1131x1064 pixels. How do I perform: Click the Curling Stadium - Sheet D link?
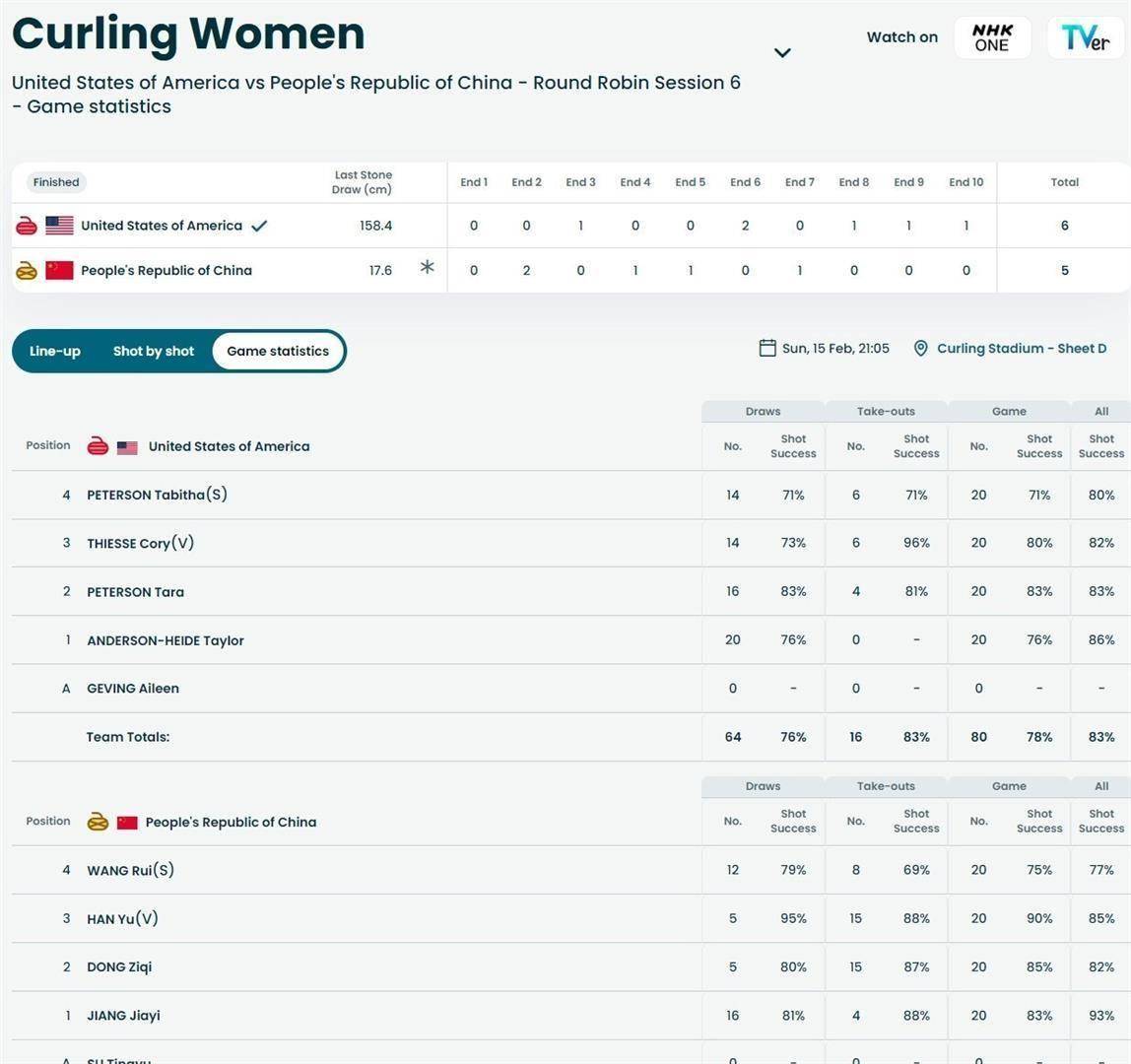[x=1021, y=349]
